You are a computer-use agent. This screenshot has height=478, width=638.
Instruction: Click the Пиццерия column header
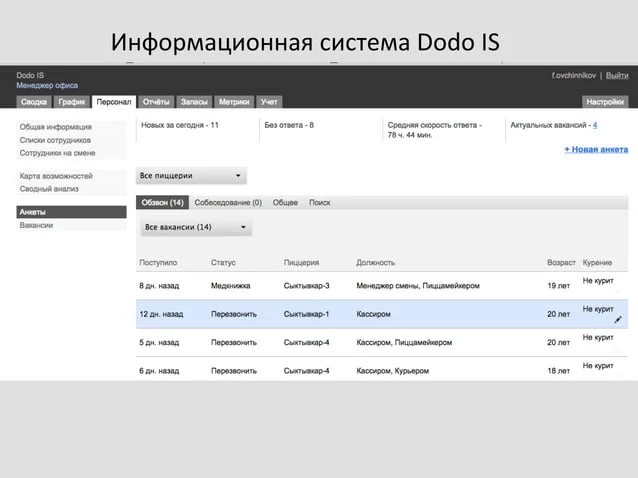click(x=302, y=263)
